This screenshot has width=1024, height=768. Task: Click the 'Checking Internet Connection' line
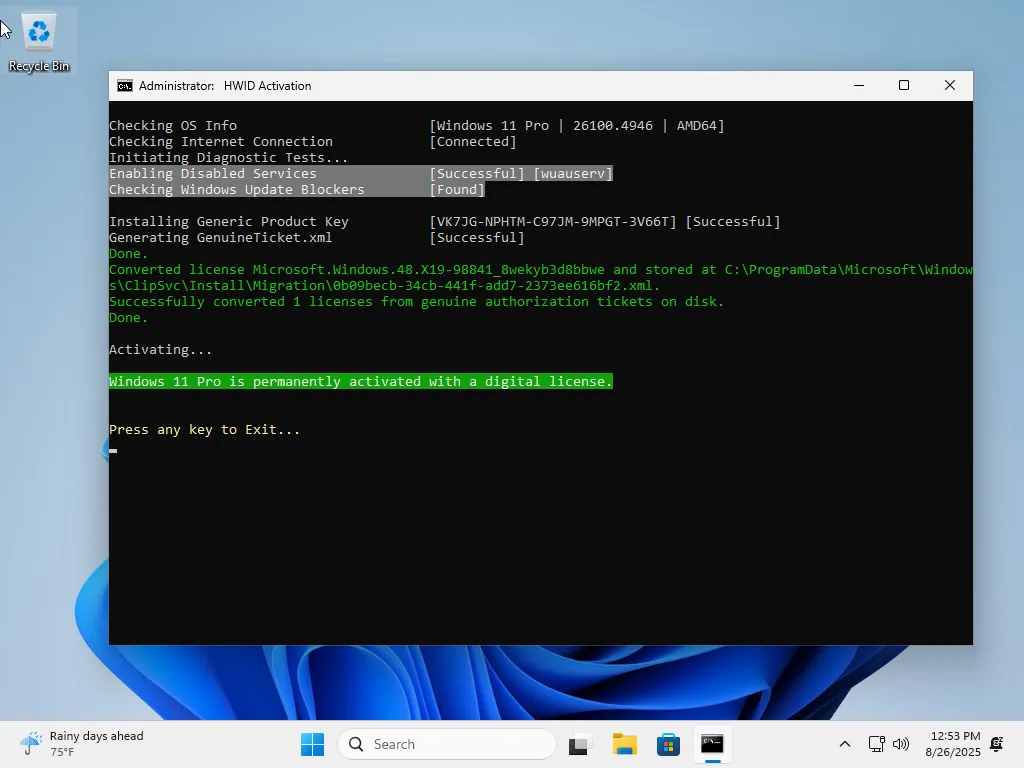coord(221,142)
